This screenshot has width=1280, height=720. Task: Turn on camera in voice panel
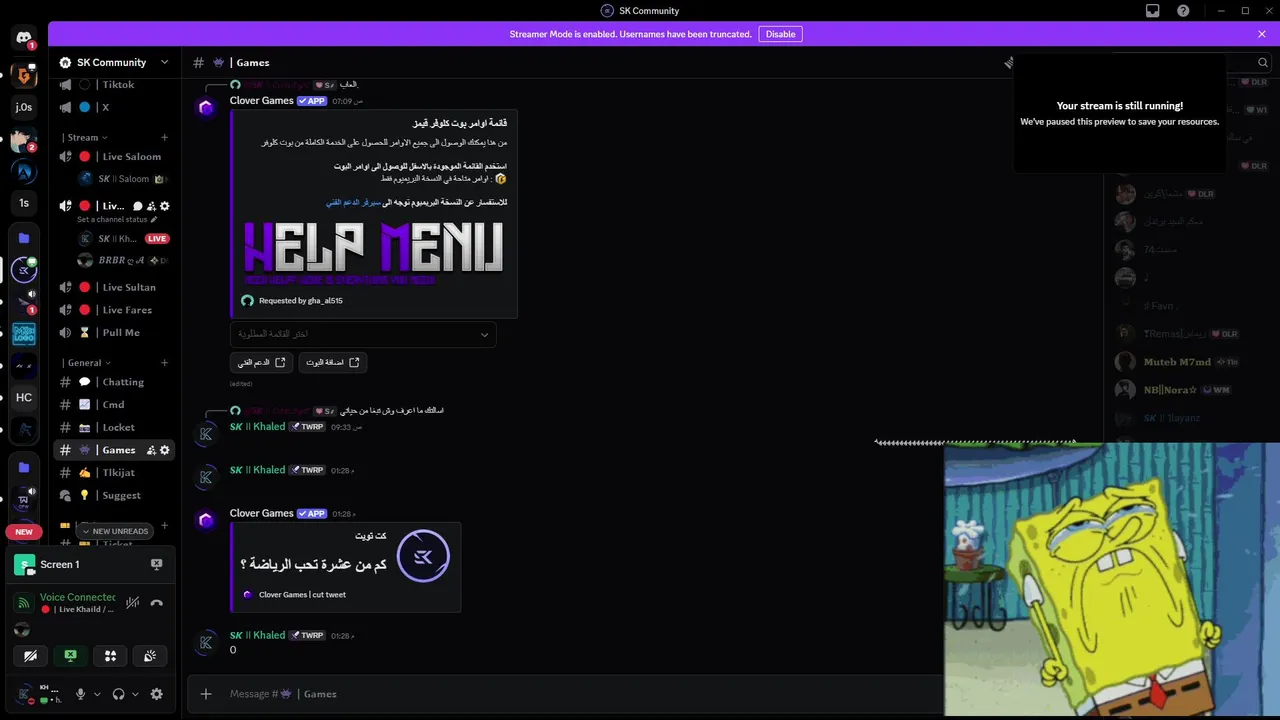(x=31, y=656)
